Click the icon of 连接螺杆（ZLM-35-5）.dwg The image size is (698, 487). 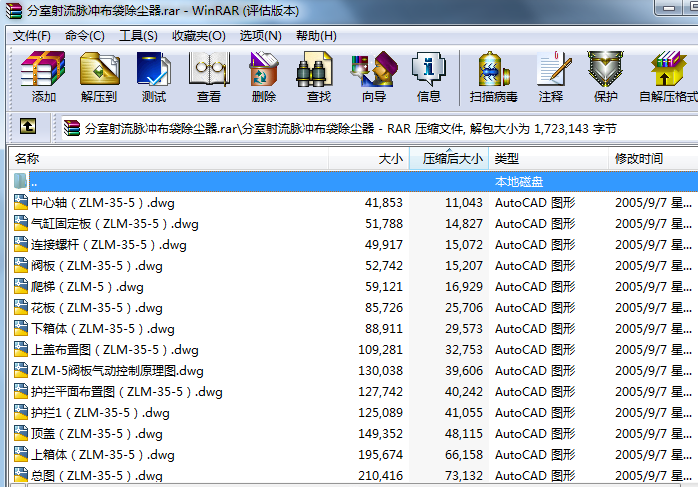pyautogui.click(x=20, y=244)
